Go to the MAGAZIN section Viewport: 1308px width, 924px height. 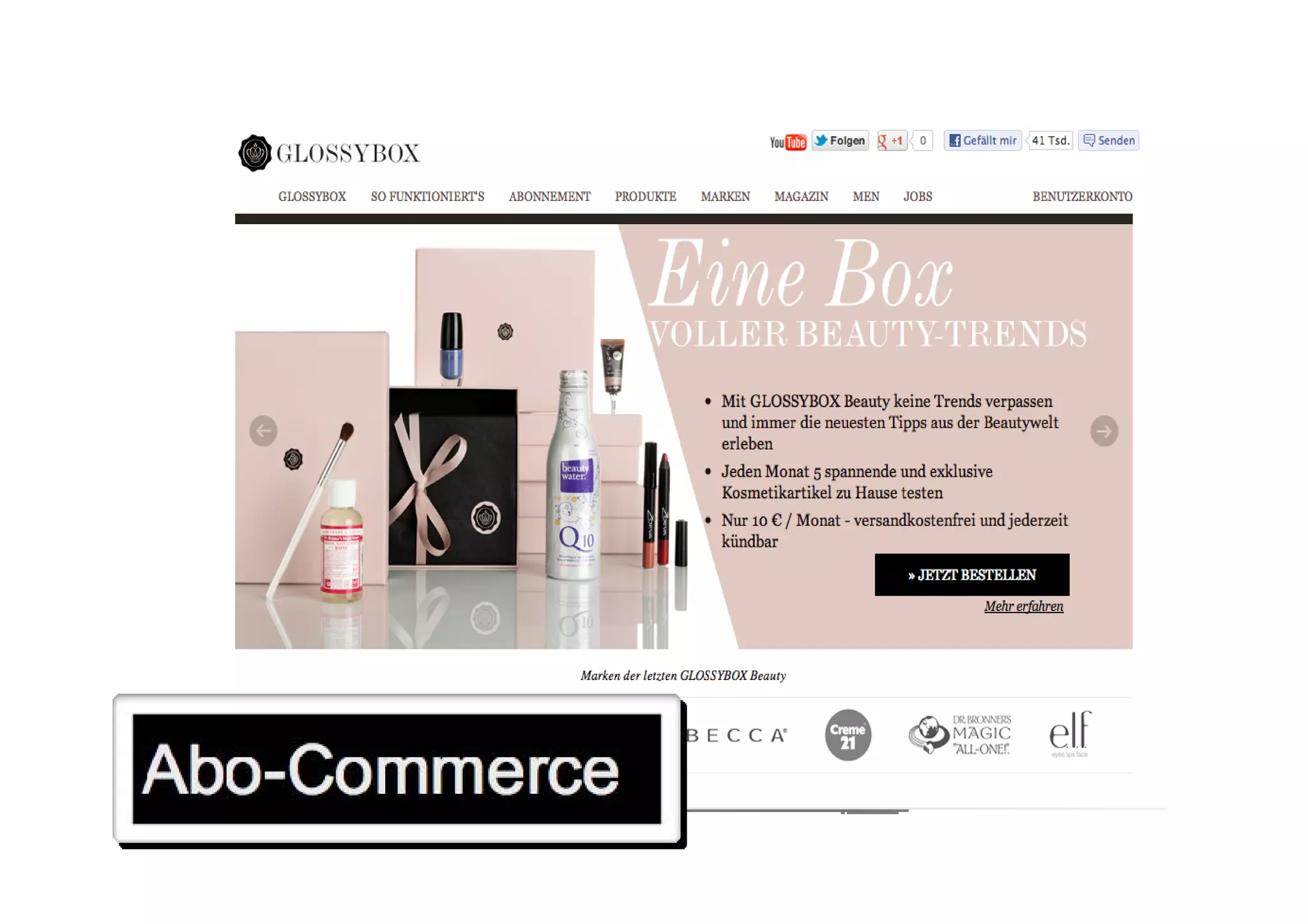[801, 197]
